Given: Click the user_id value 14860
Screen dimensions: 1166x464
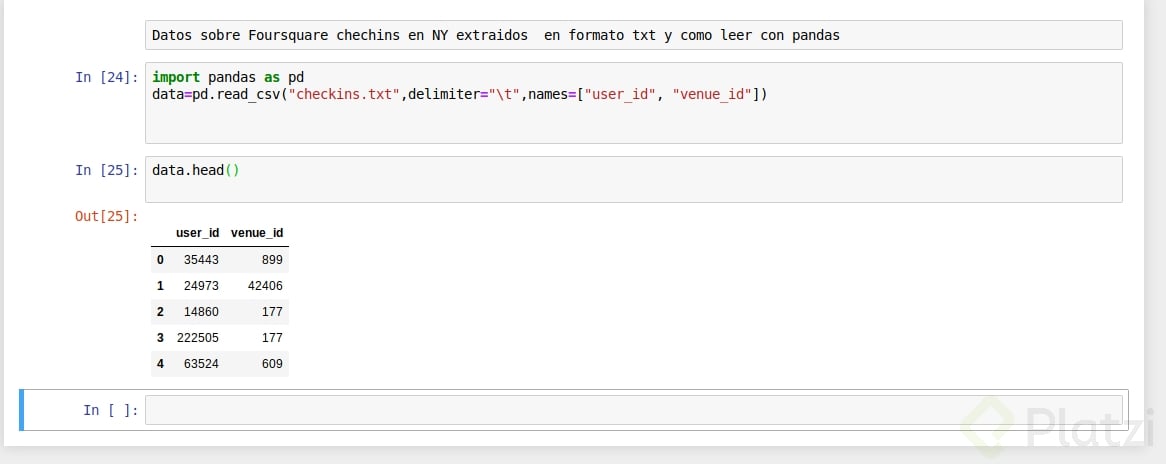Looking at the screenshot, I should [201, 312].
